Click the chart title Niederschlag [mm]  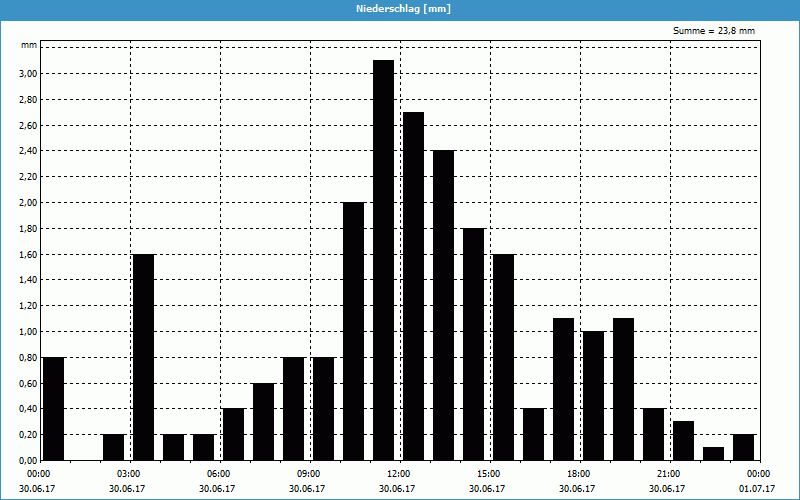[x=399, y=9]
